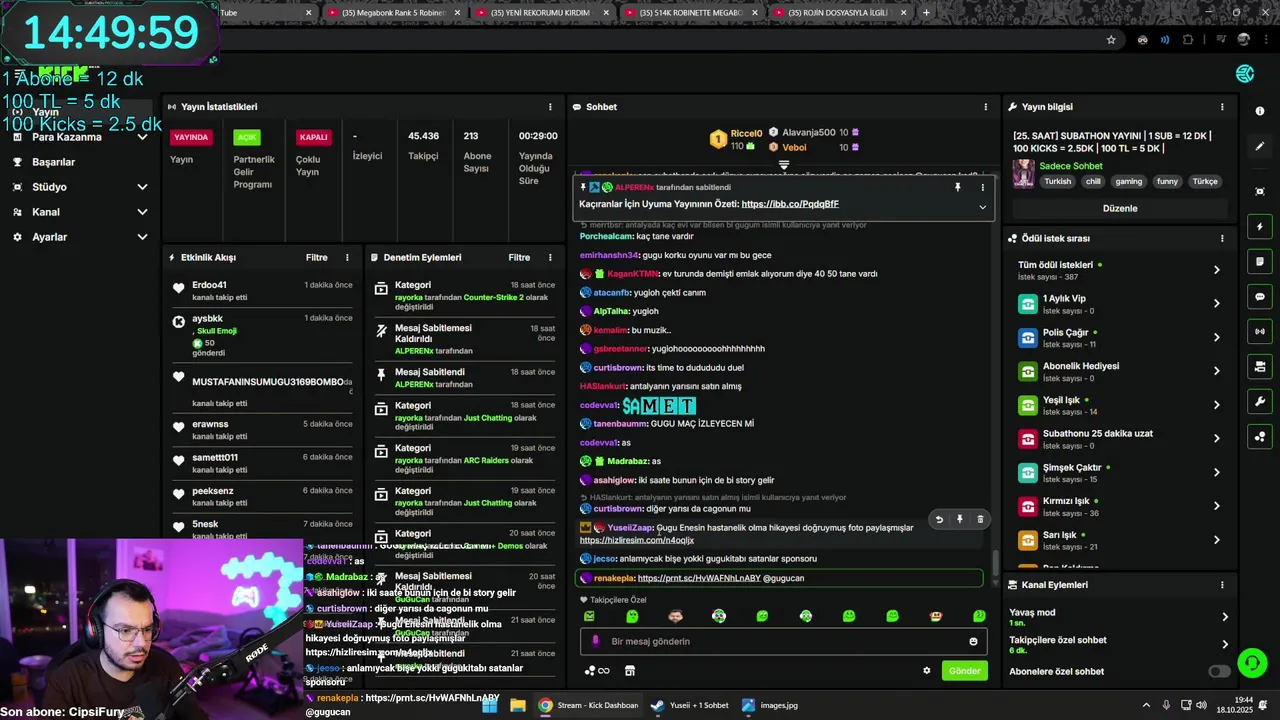Open Sohbet panel three-dot menu

985,107
